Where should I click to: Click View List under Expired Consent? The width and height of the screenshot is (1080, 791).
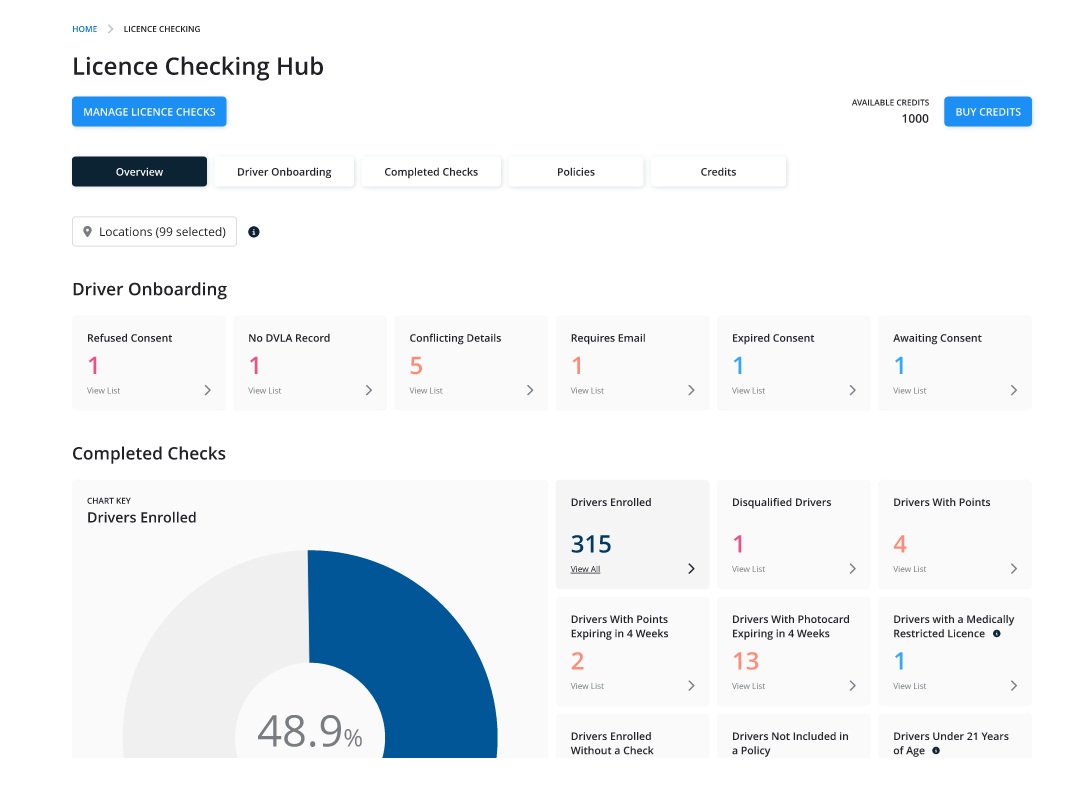tap(748, 391)
